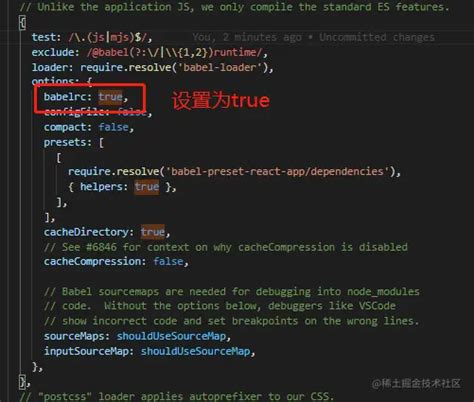Click the closing curly bracket before postcss comment

22,381
